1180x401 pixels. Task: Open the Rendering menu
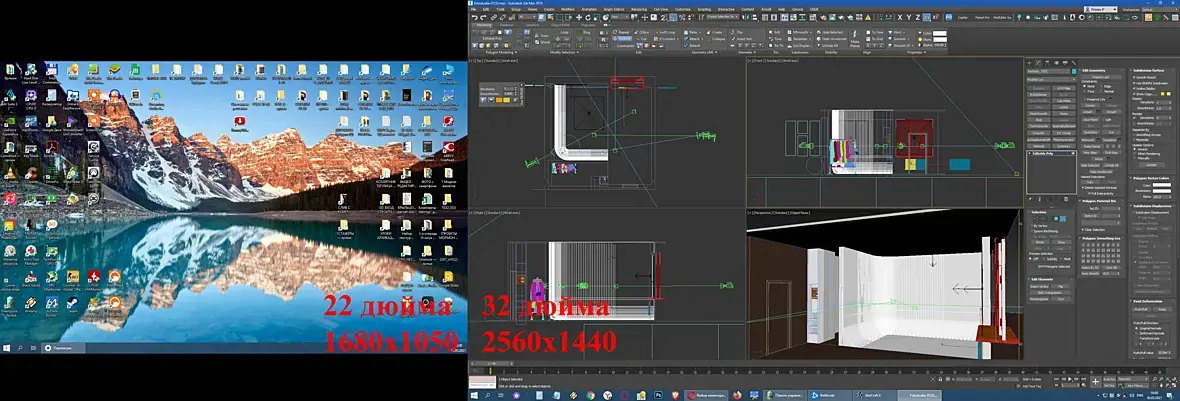639,10
